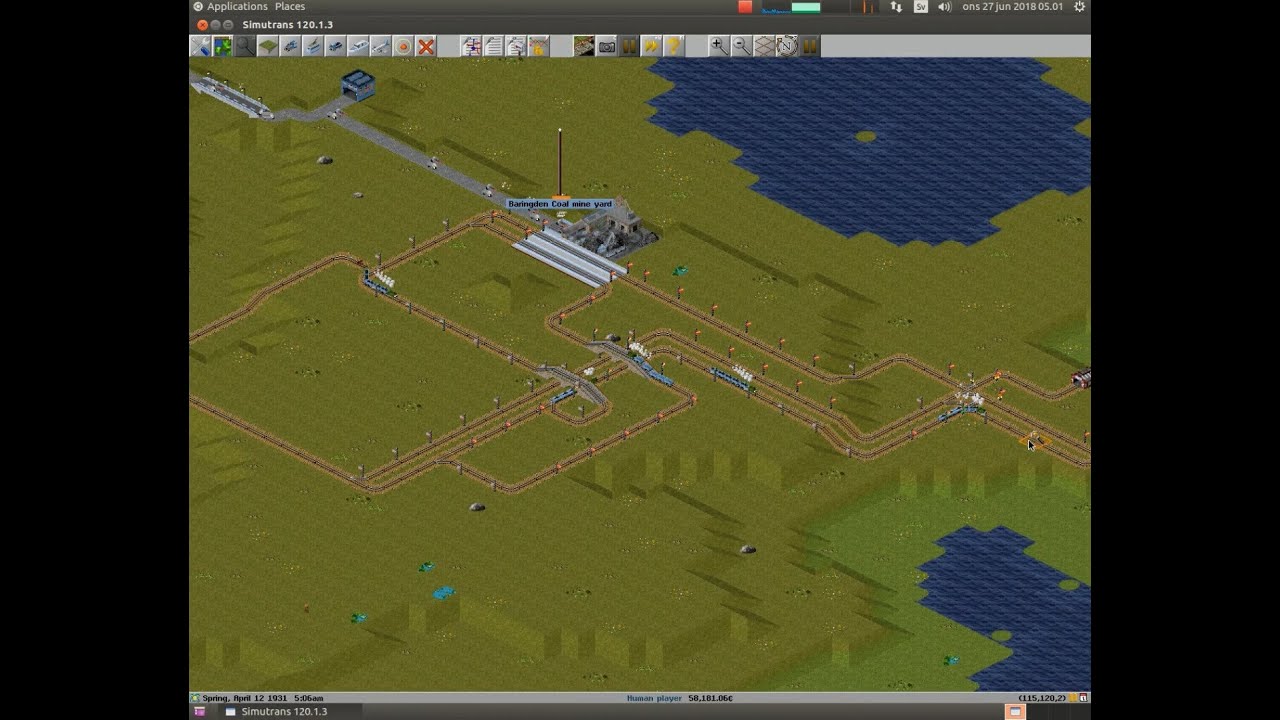Image resolution: width=1280 pixels, height=720 pixels.
Task: Open the system power gear menu
Action: pos(1079,7)
